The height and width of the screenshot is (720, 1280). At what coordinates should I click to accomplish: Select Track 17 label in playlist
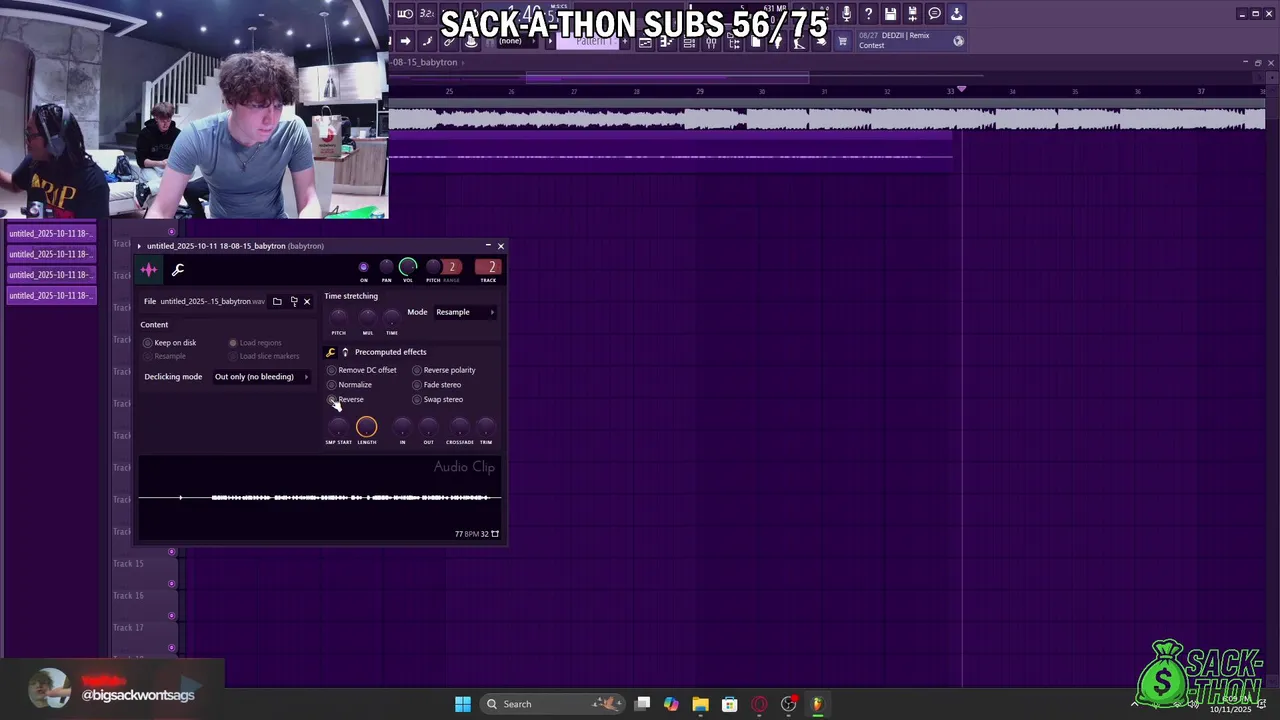(x=128, y=627)
